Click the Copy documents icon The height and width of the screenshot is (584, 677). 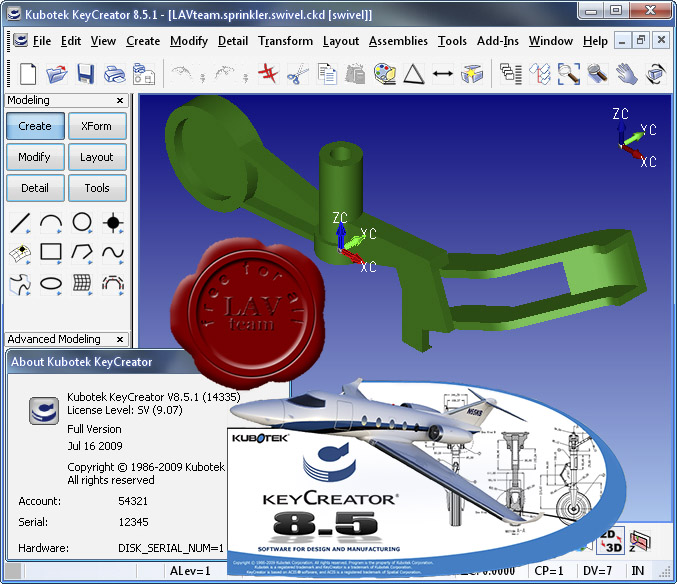[327, 74]
